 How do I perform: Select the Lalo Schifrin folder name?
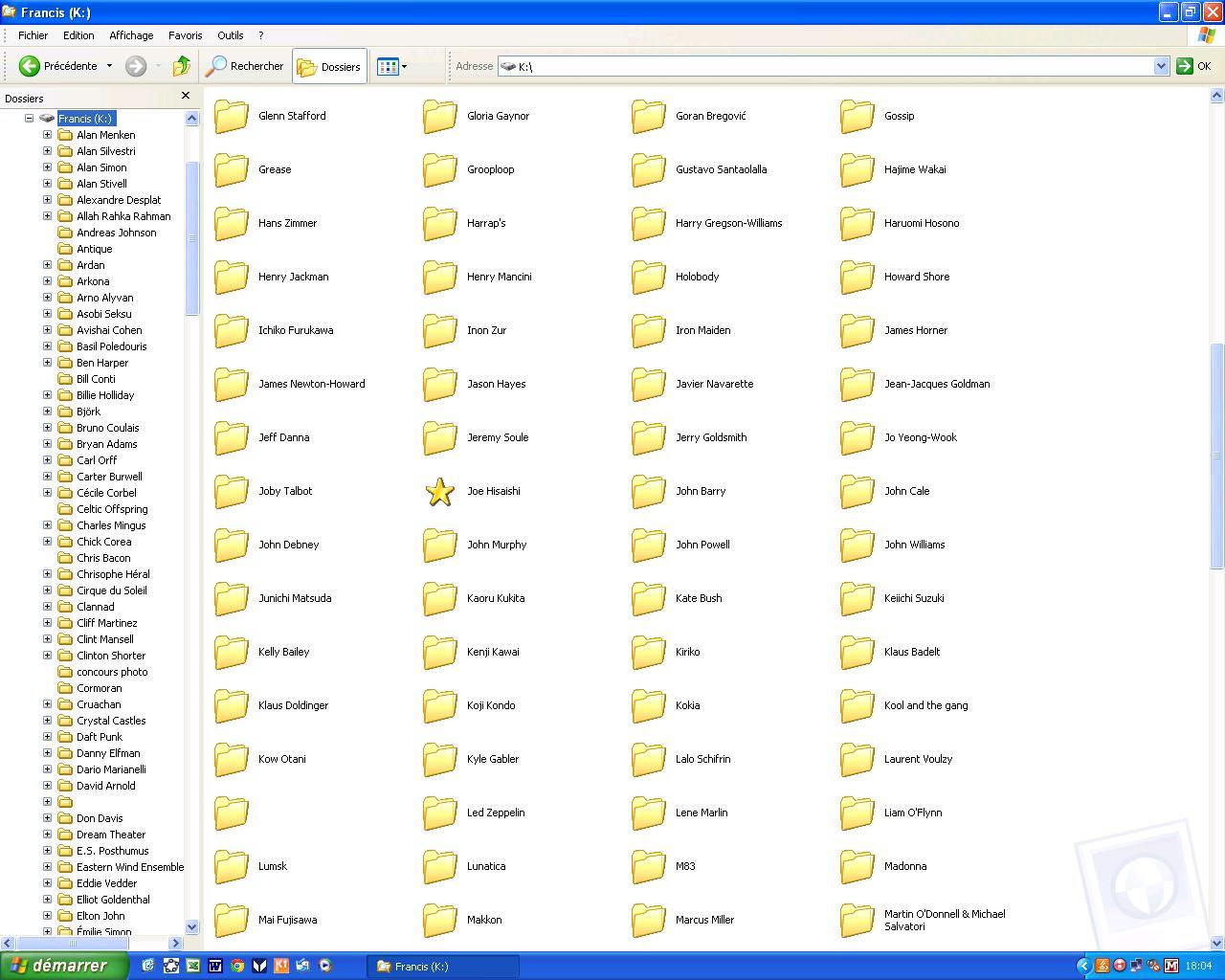[702, 759]
